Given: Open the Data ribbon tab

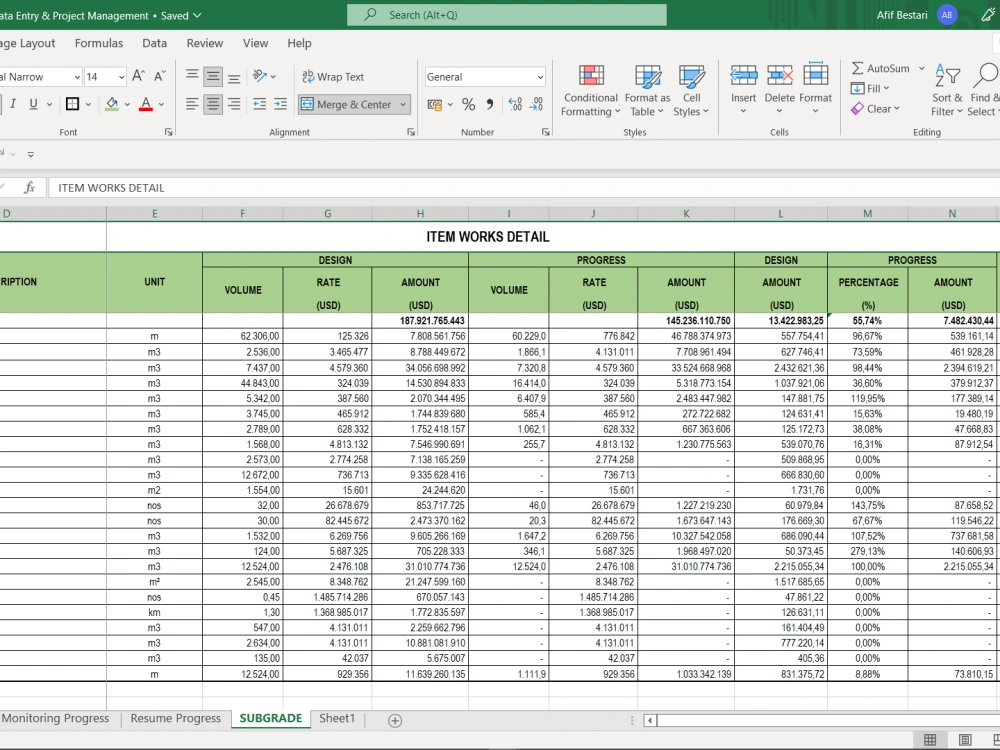Looking at the screenshot, I should tap(154, 43).
